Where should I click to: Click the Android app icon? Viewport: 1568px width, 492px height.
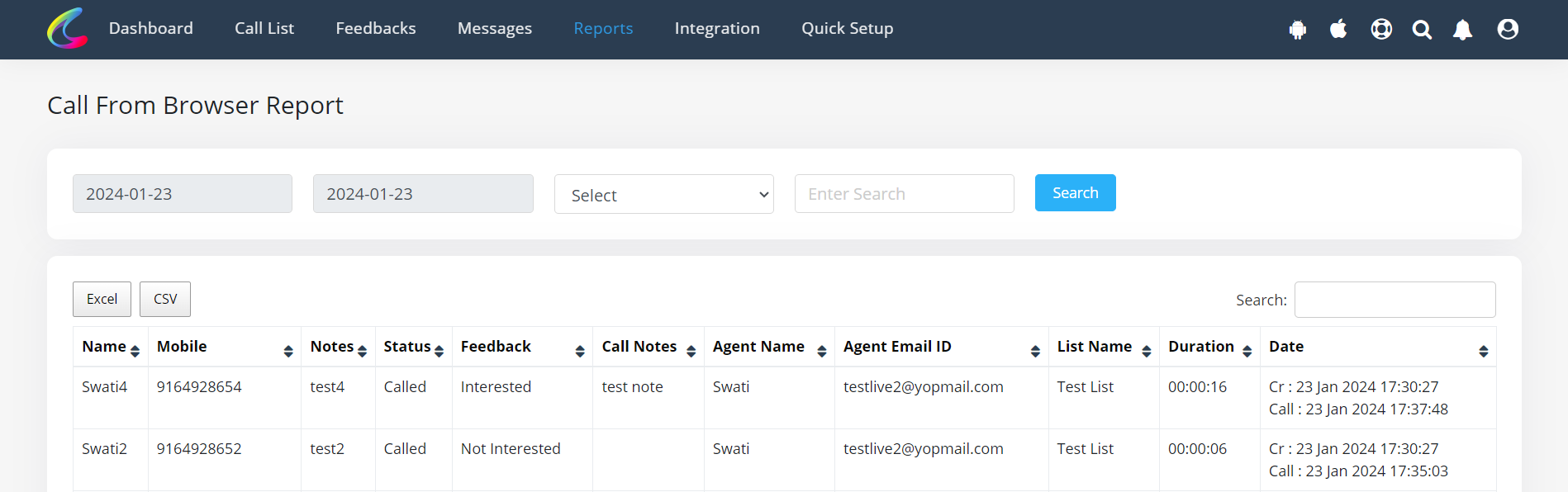pyautogui.click(x=1298, y=30)
